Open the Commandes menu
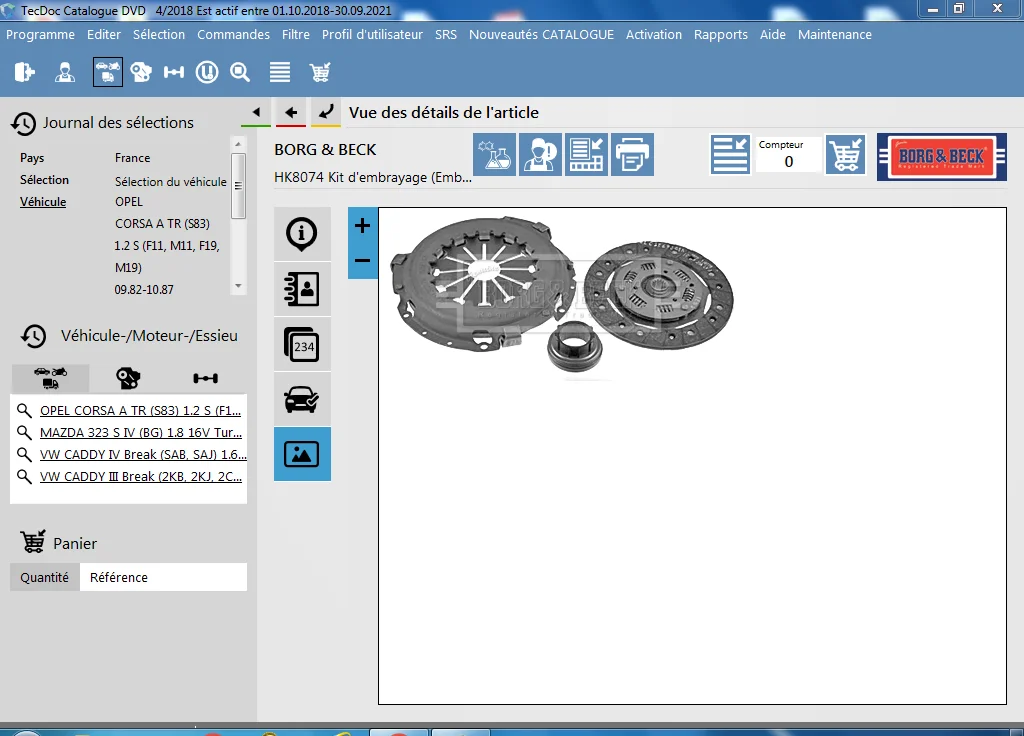Screen dimensions: 1024x736 pos(233,35)
